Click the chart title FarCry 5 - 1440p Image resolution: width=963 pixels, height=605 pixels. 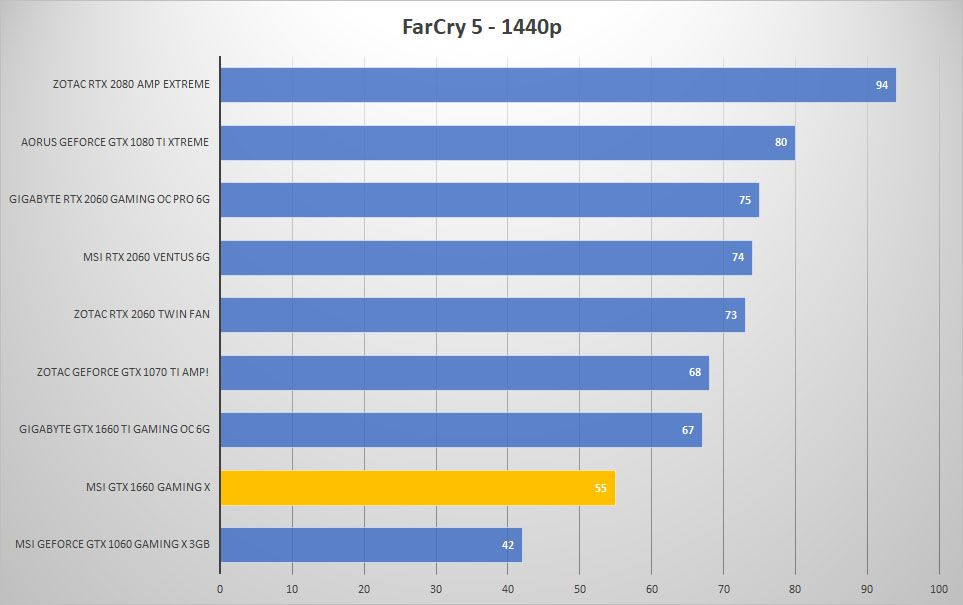coord(482,27)
